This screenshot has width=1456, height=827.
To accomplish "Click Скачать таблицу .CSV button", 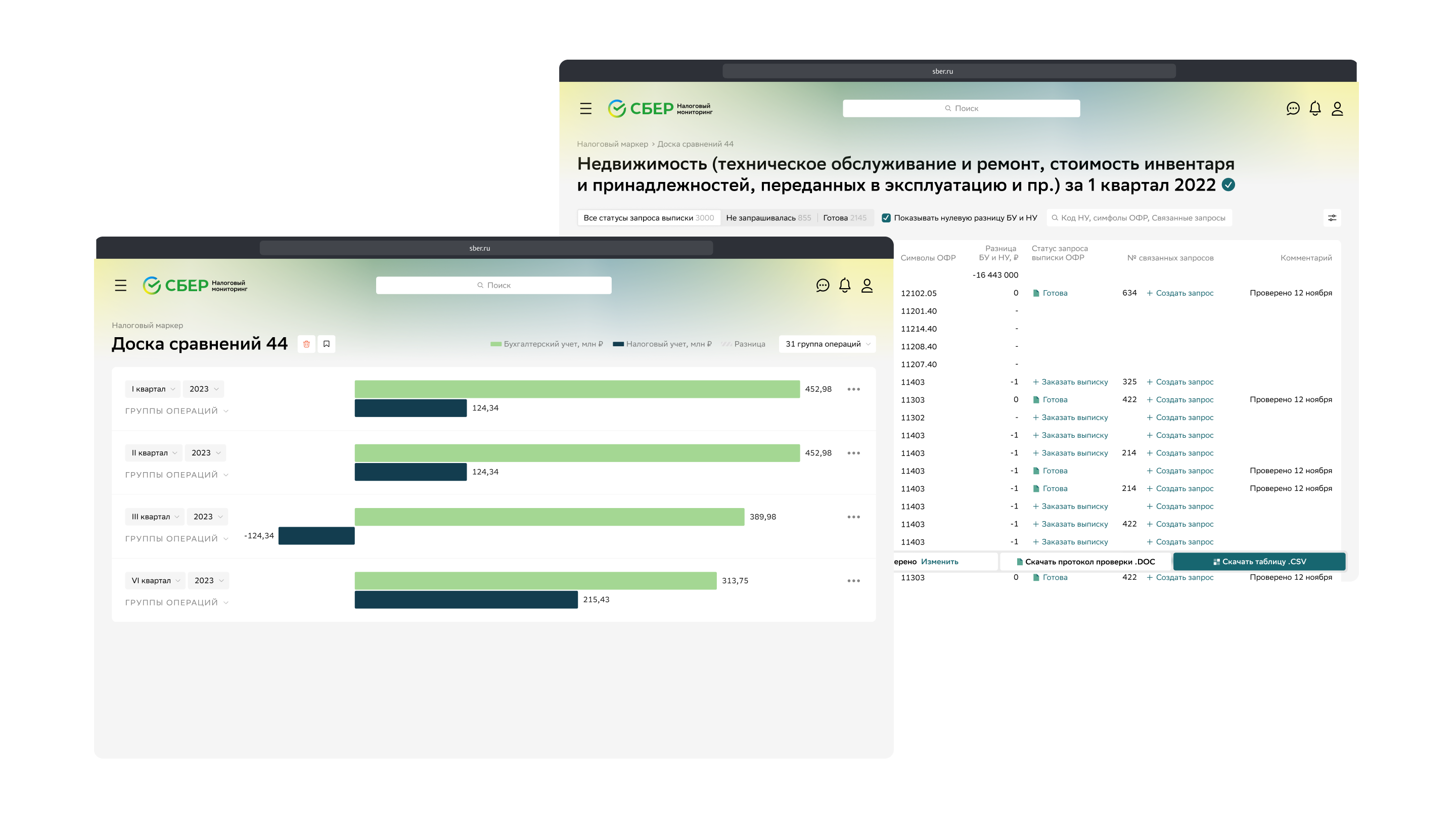I will pos(1259,562).
